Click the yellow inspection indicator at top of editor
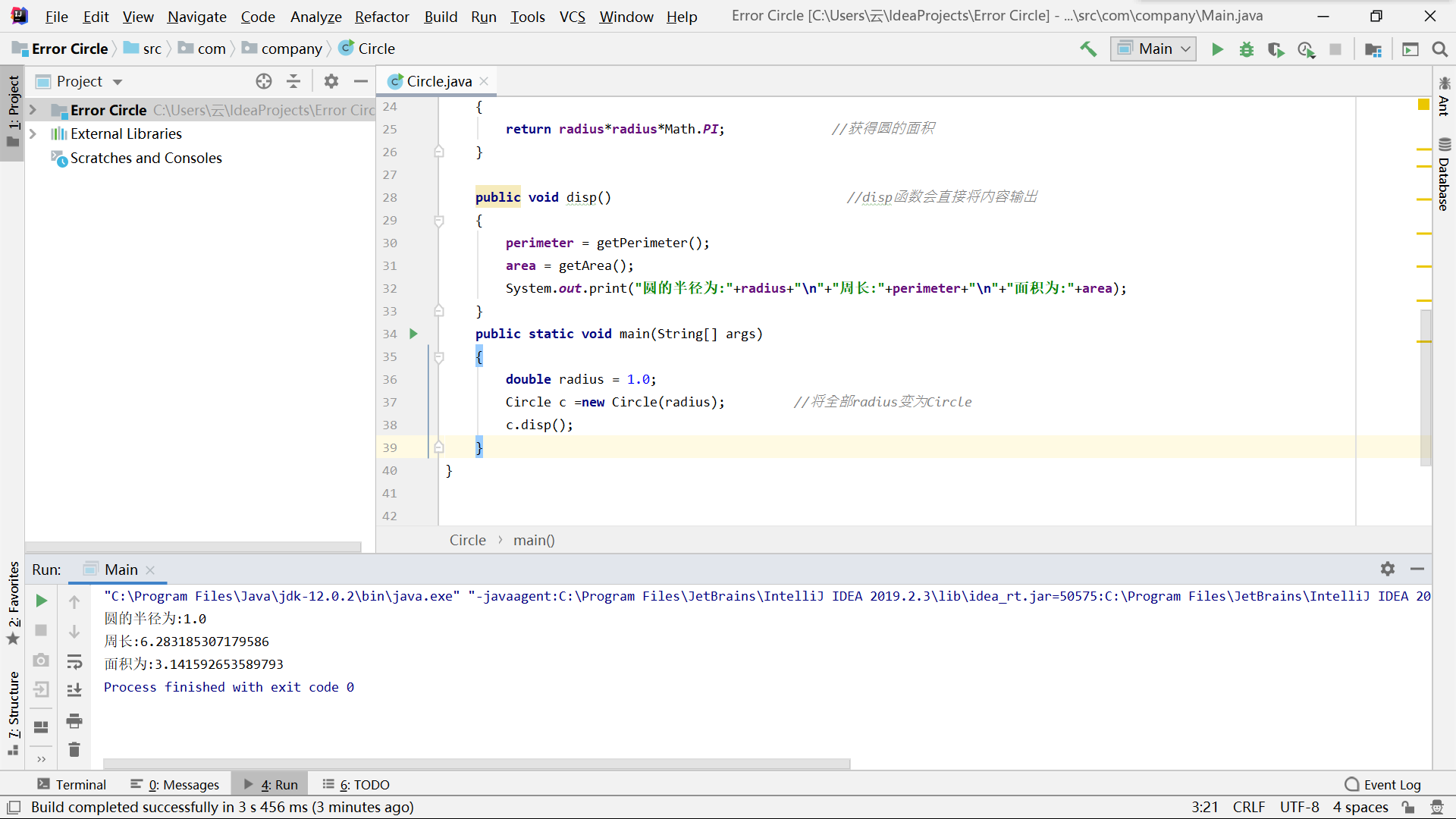The width and height of the screenshot is (1456, 819). coord(1423,105)
